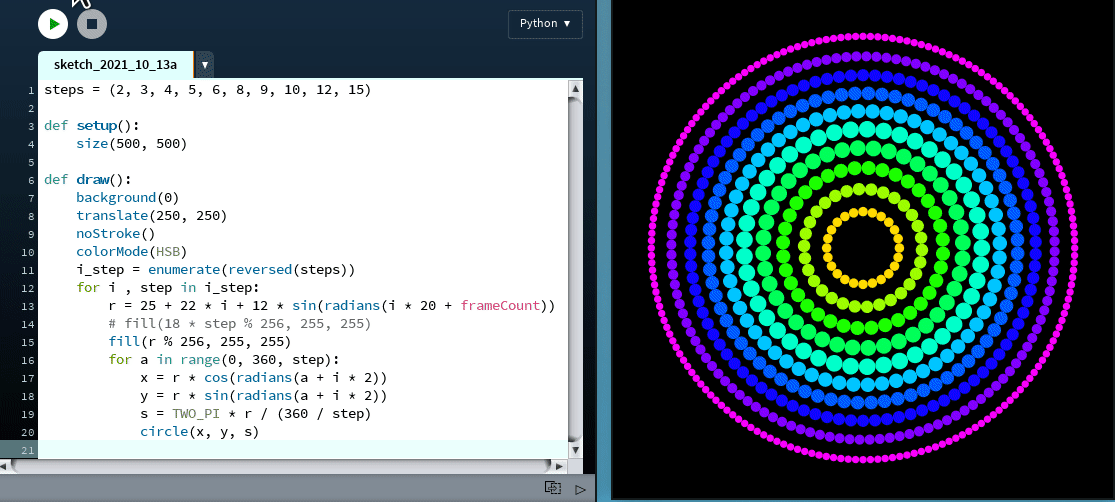Click the console icon in bottom bar

[x=552, y=488]
